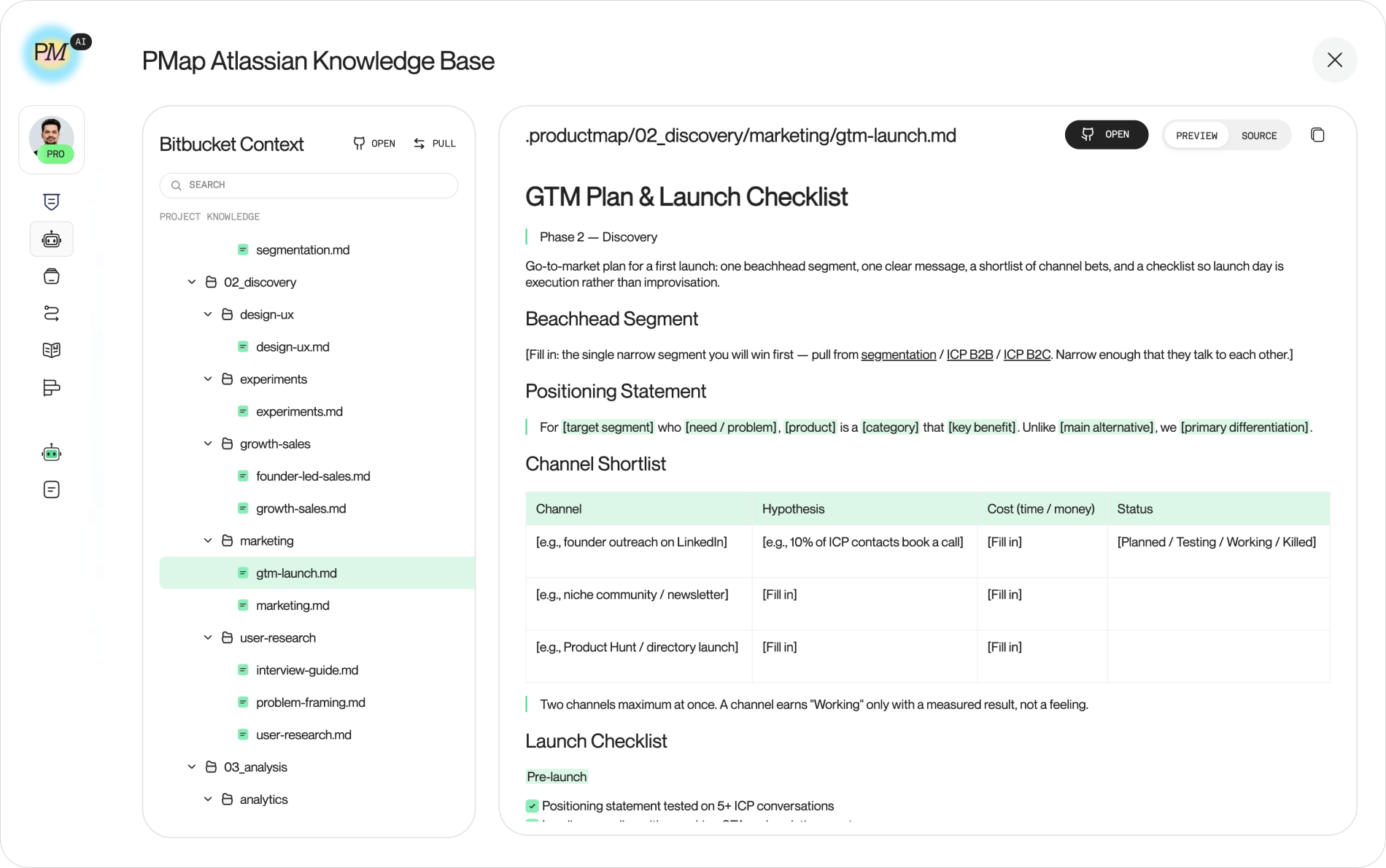Viewport: 1386px width, 868px height.
Task: Click the Gantt chart sidebar icon
Action: pos(51,387)
